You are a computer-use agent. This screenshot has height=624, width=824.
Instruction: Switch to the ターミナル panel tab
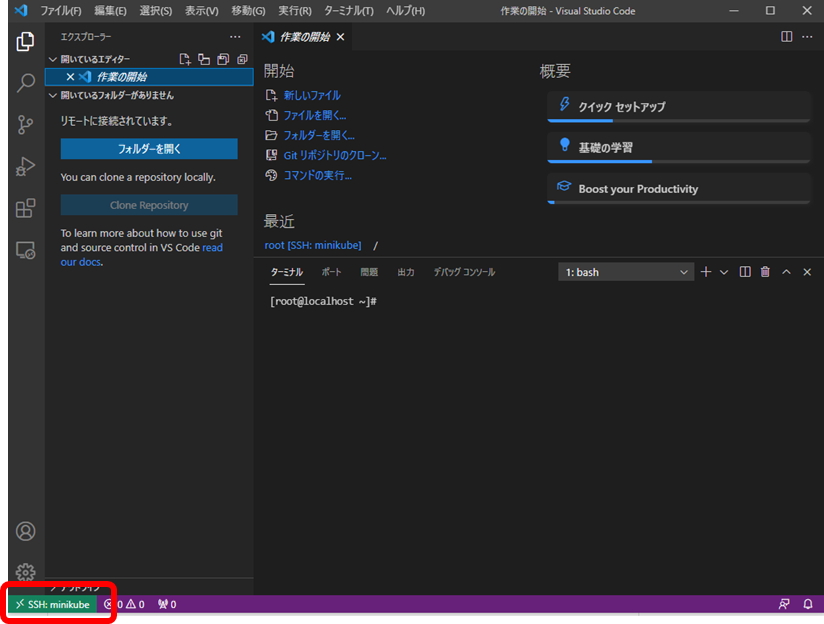pyautogui.click(x=287, y=272)
